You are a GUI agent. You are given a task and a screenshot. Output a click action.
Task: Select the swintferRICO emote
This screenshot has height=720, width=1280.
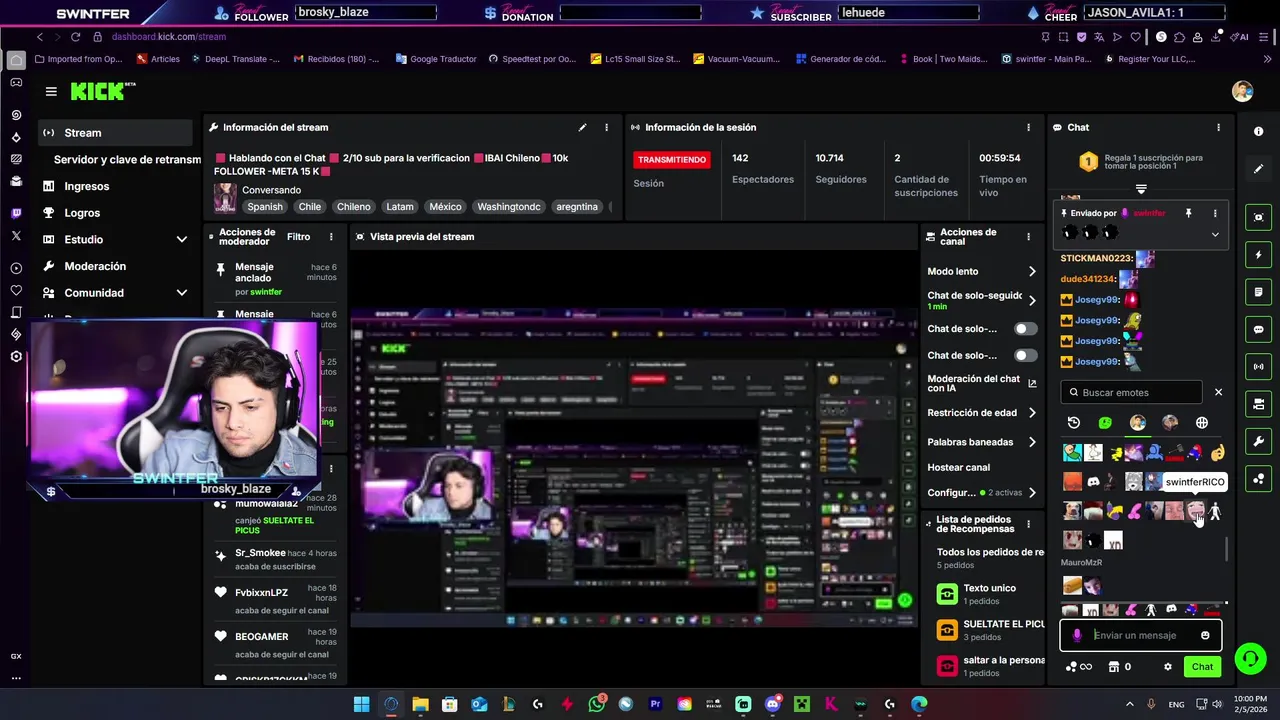(1195, 512)
